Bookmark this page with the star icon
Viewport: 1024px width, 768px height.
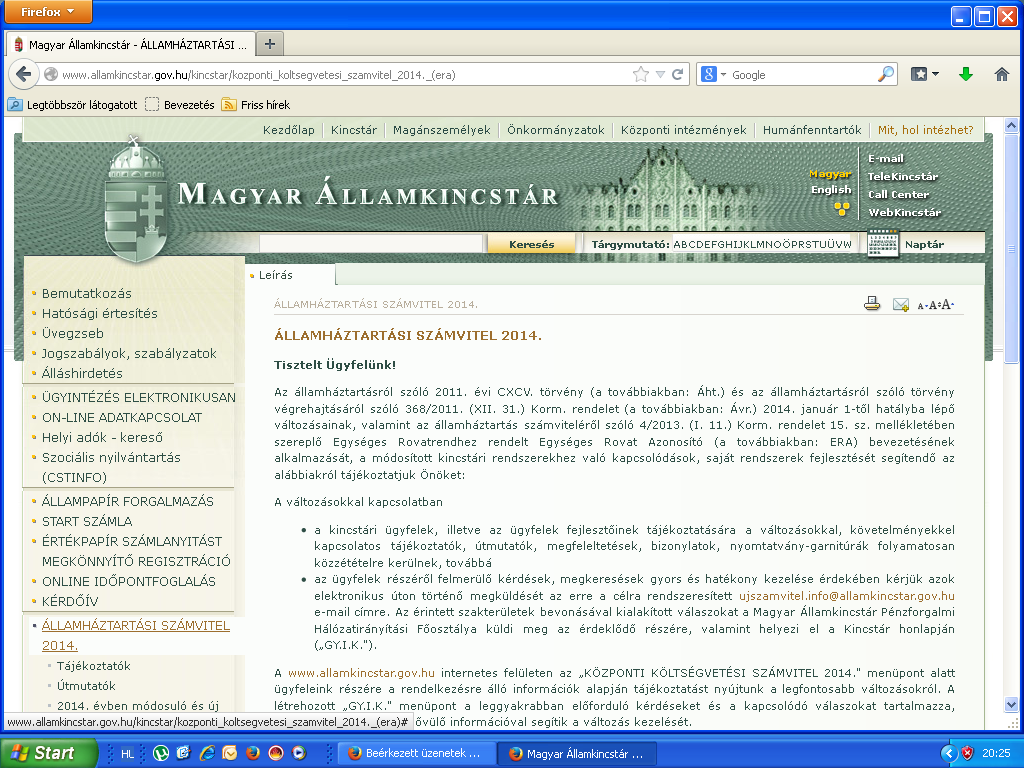click(x=641, y=74)
